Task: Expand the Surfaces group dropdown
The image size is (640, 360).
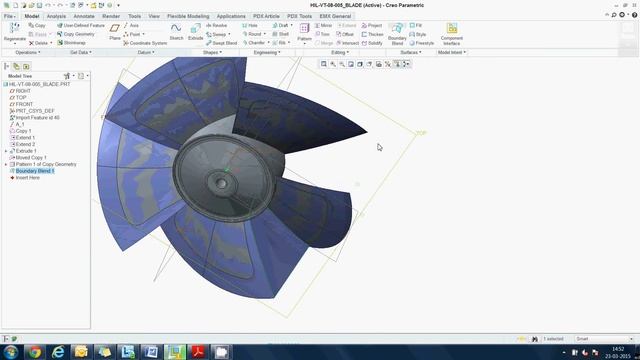Action: click(411, 52)
